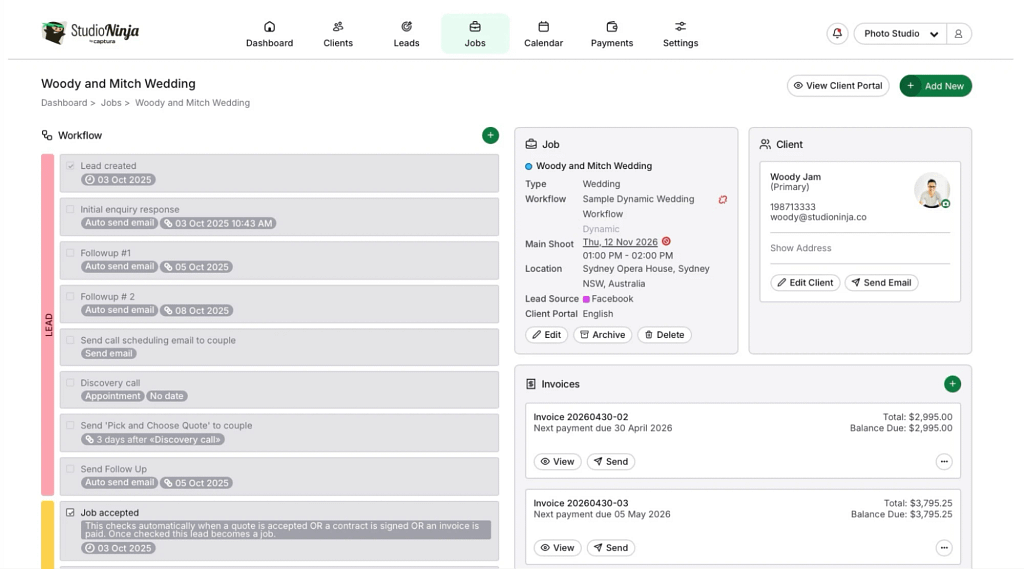
Task: Open the Calendar tab
Action: coord(543,34)
